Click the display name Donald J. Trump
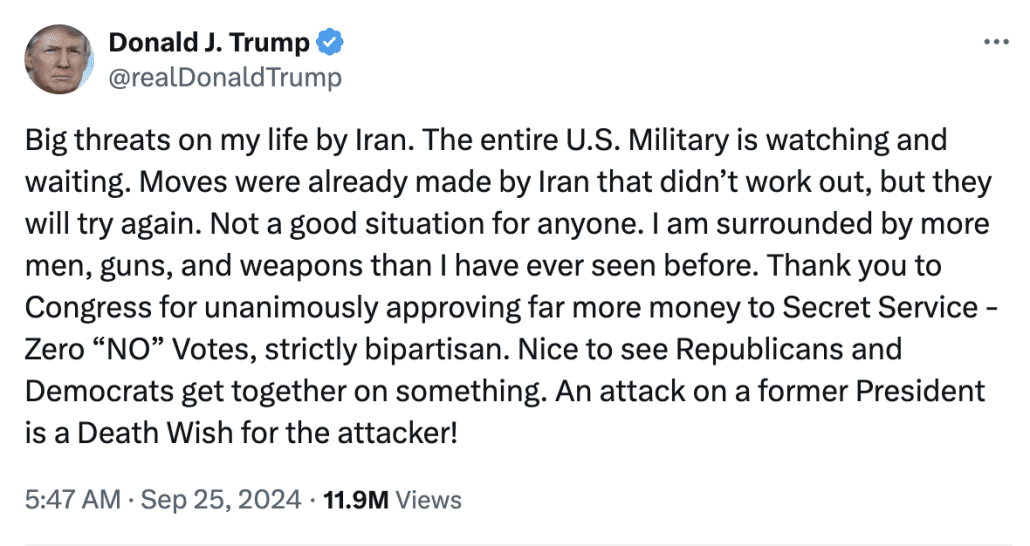Viewport: 1030px width, 546px height. pos(210,42)
